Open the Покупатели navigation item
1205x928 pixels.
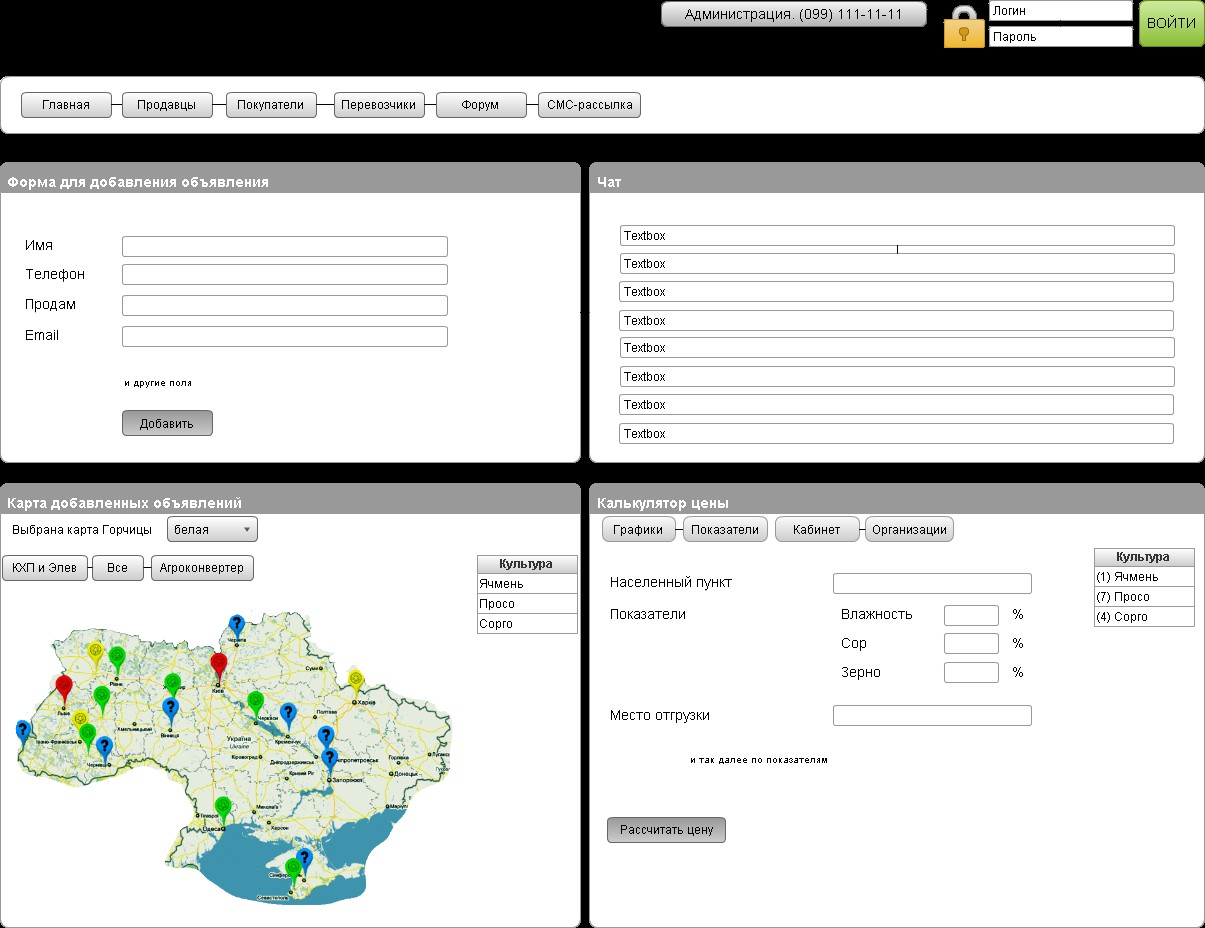(271, 105)
